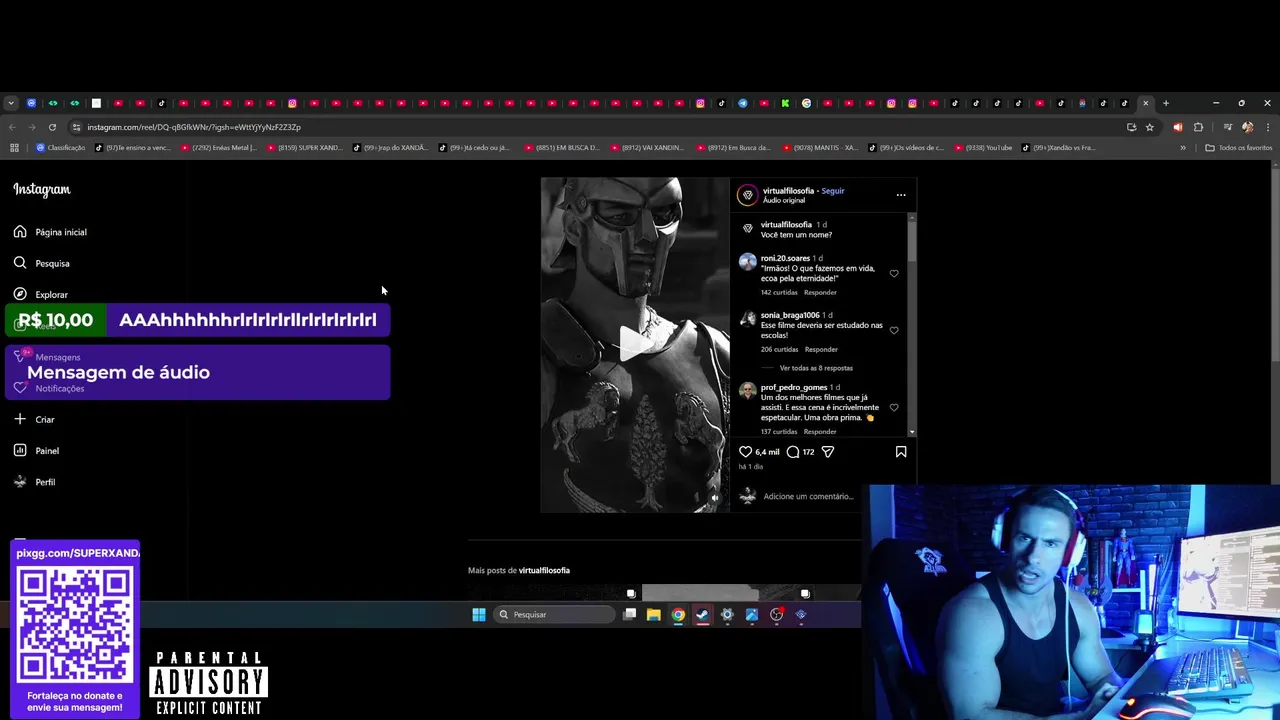
Task: Open comments via the speech bubble icon
Action: click(793, 452)
